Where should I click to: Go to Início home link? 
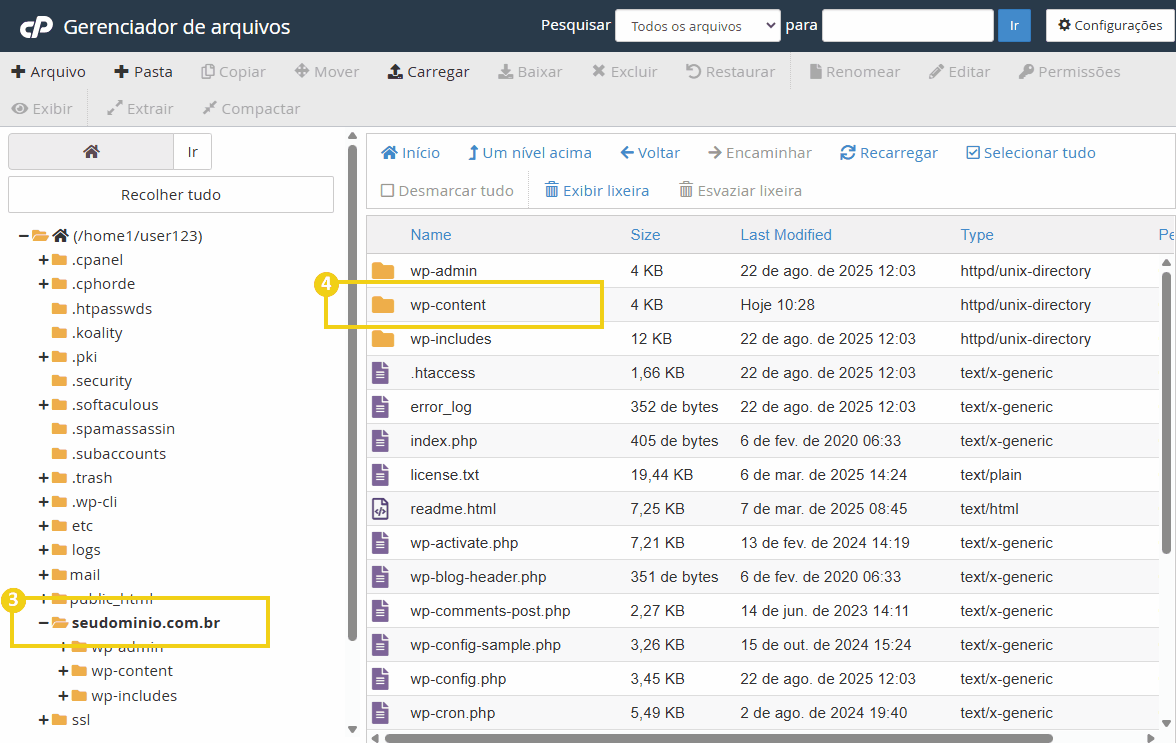pos(411,153)
